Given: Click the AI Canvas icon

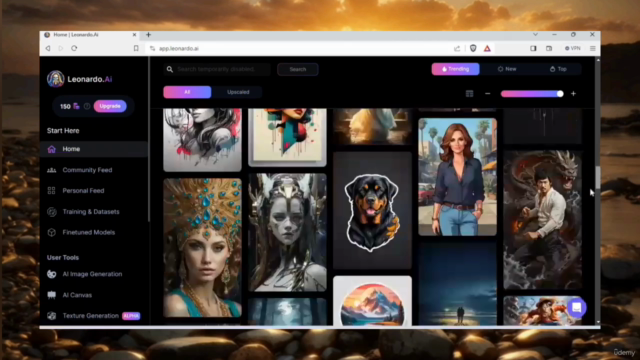Looking at the screenshot, I should click(x=51, y=295).
